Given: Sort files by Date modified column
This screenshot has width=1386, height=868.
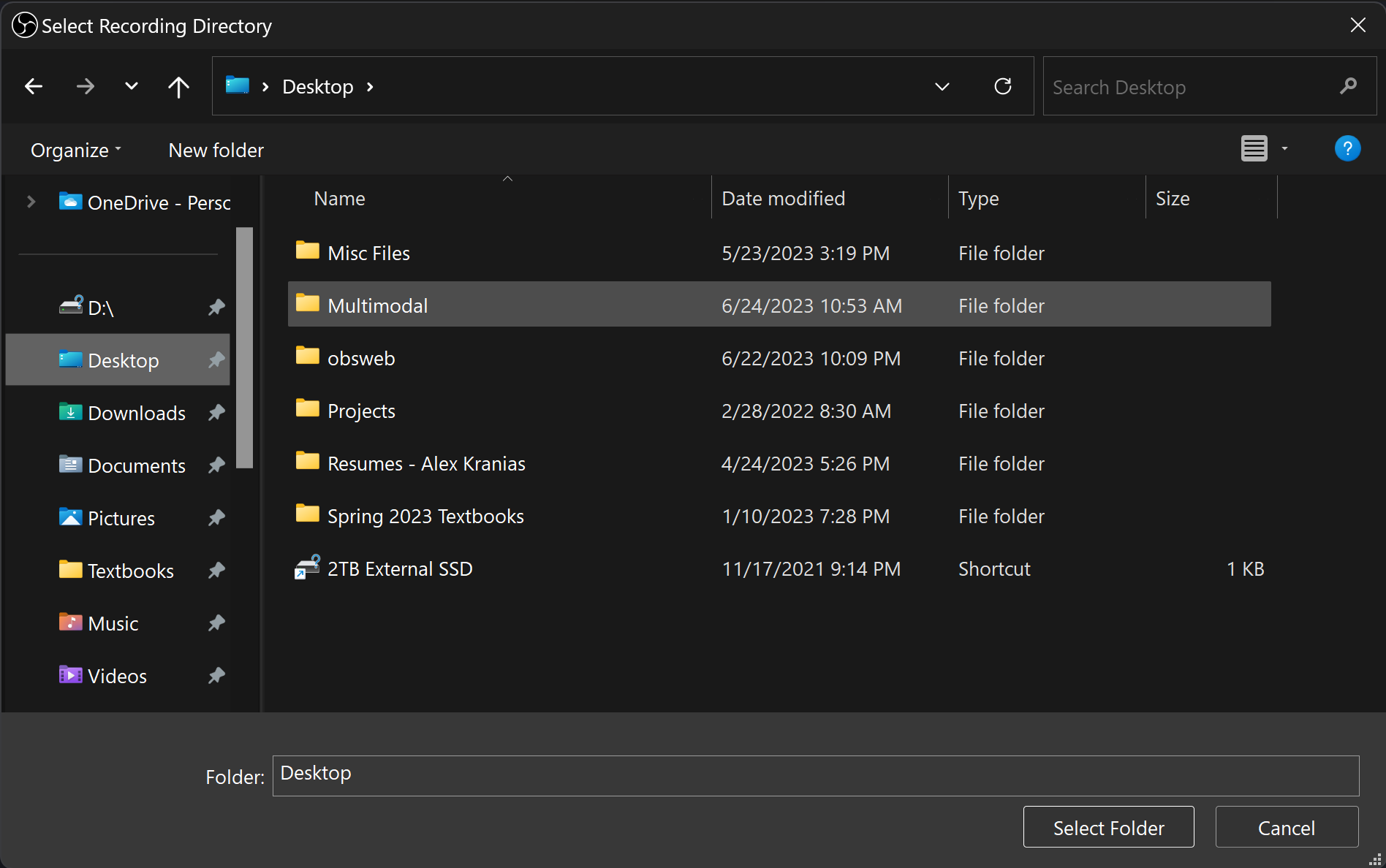Looking at the screenshot, I should (x=783, y=199).
